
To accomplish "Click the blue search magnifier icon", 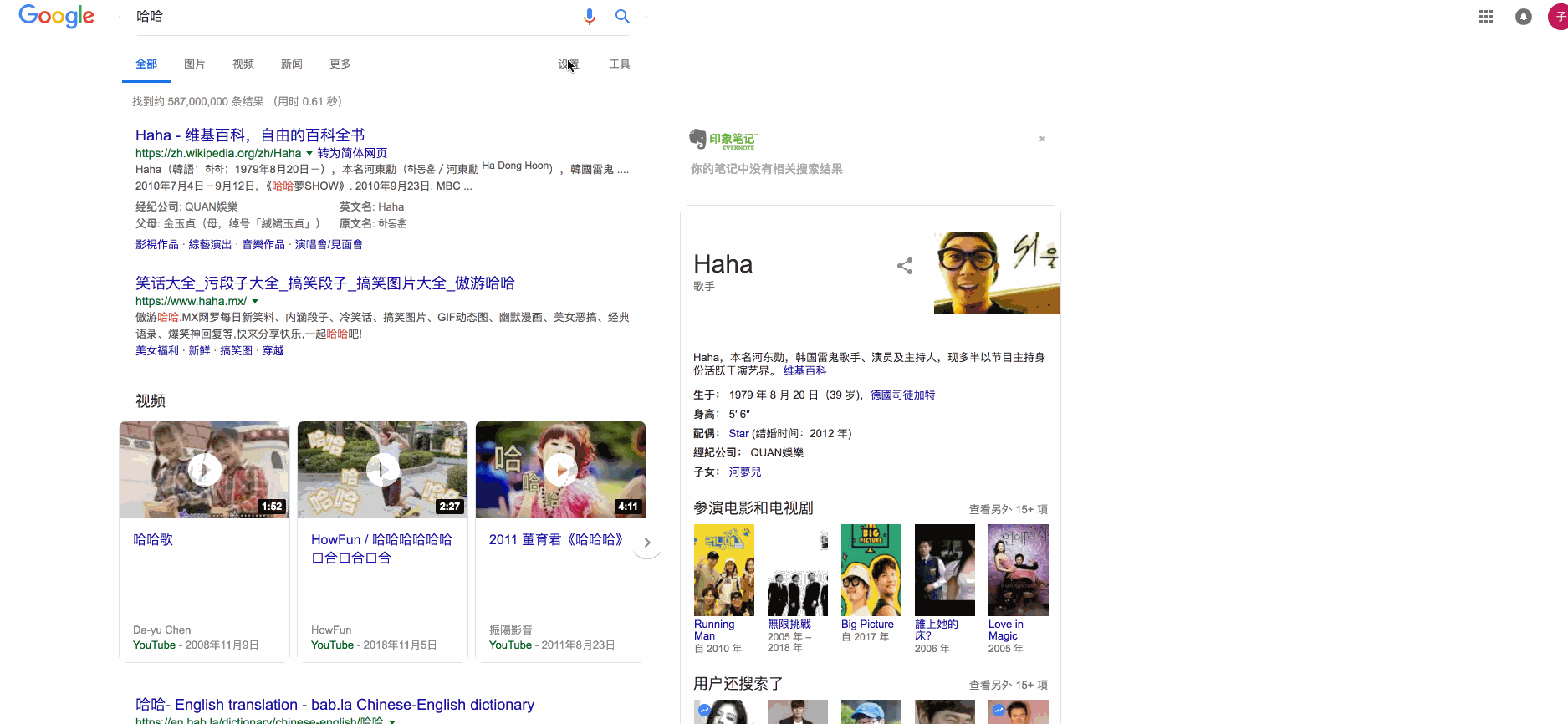I will pyautogui.click(x=622, y=16).
